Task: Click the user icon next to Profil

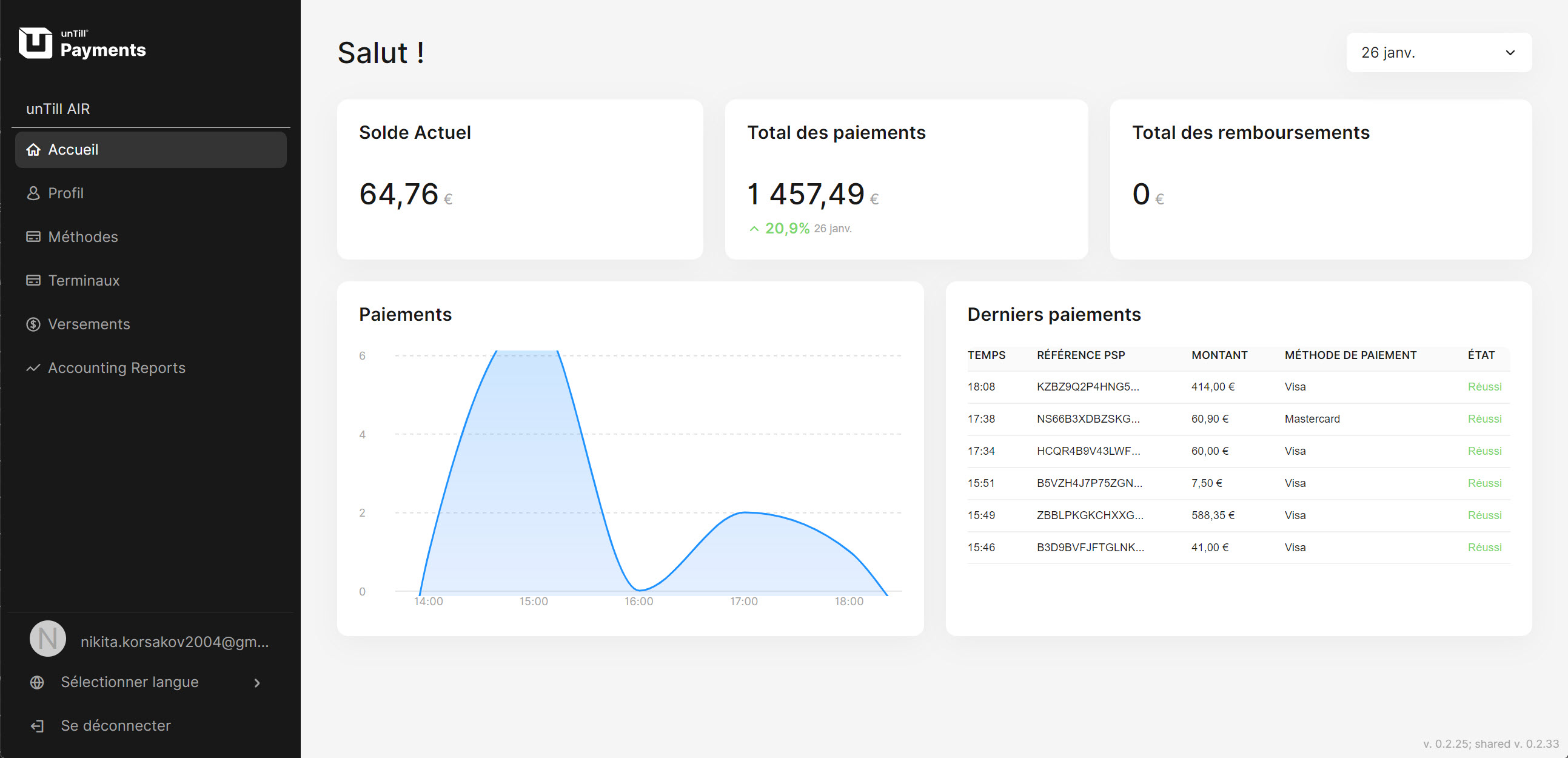Action: [x=33, y=193]
